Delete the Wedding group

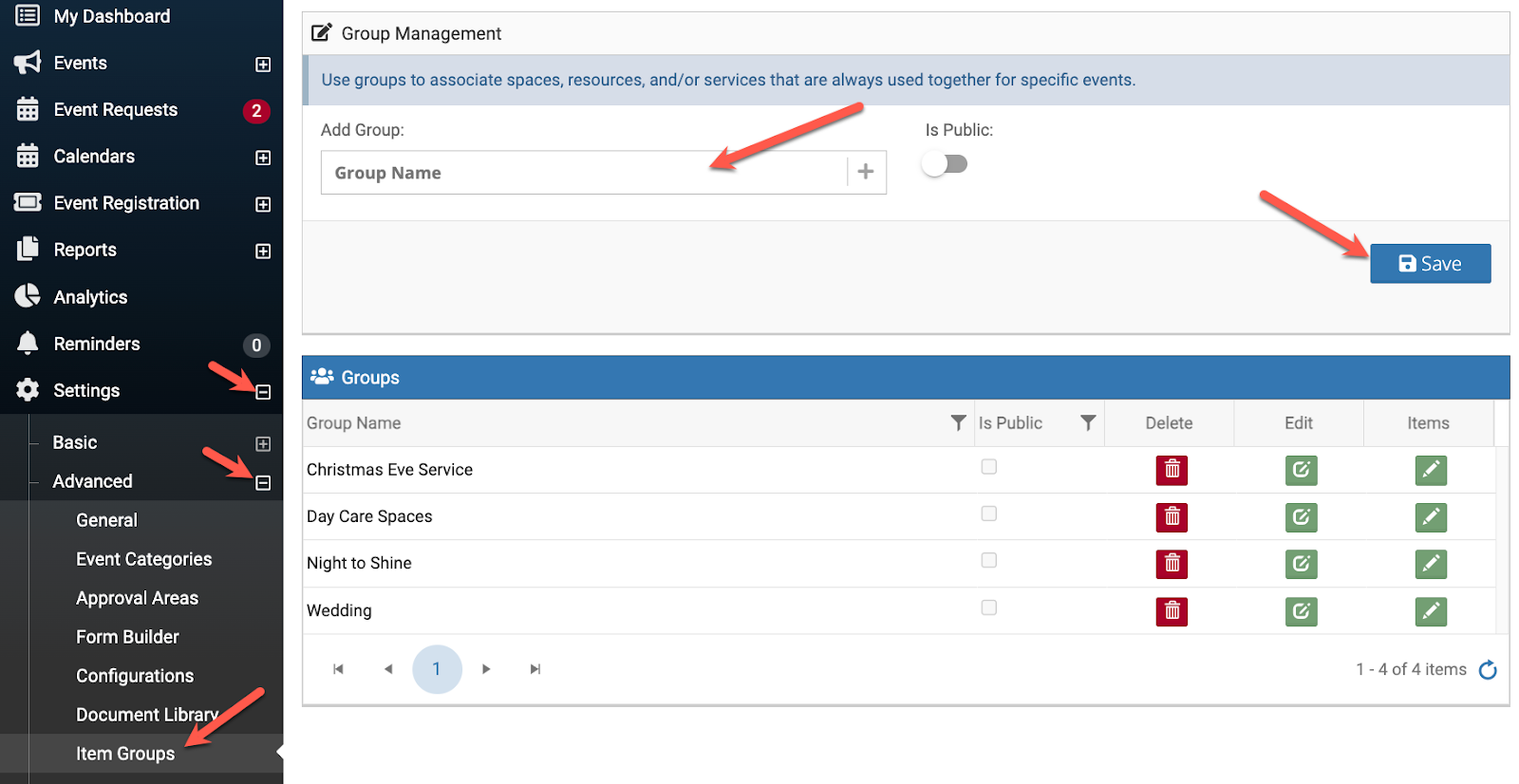tap(1172, 611)
